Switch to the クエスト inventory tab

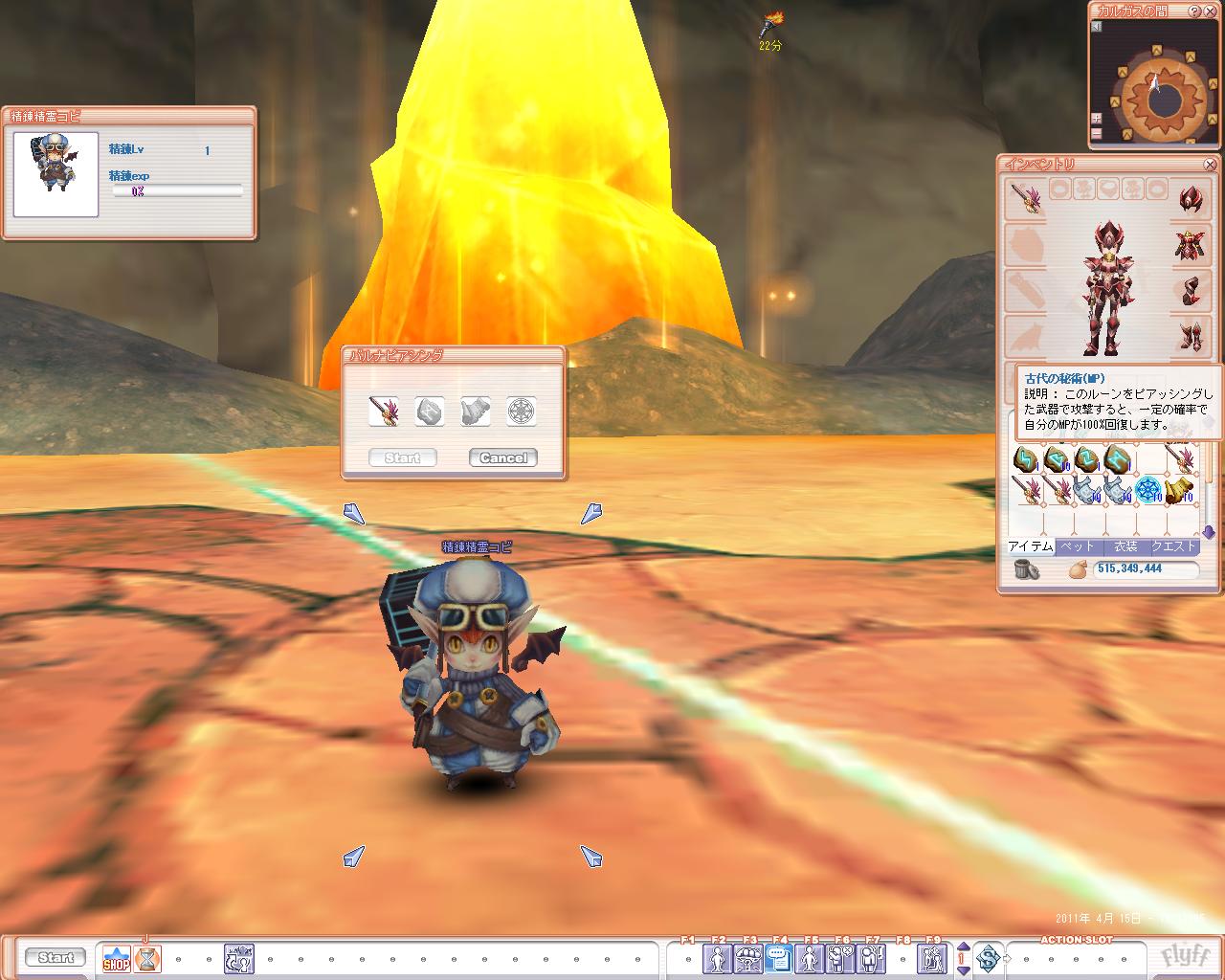point(1174,546)
